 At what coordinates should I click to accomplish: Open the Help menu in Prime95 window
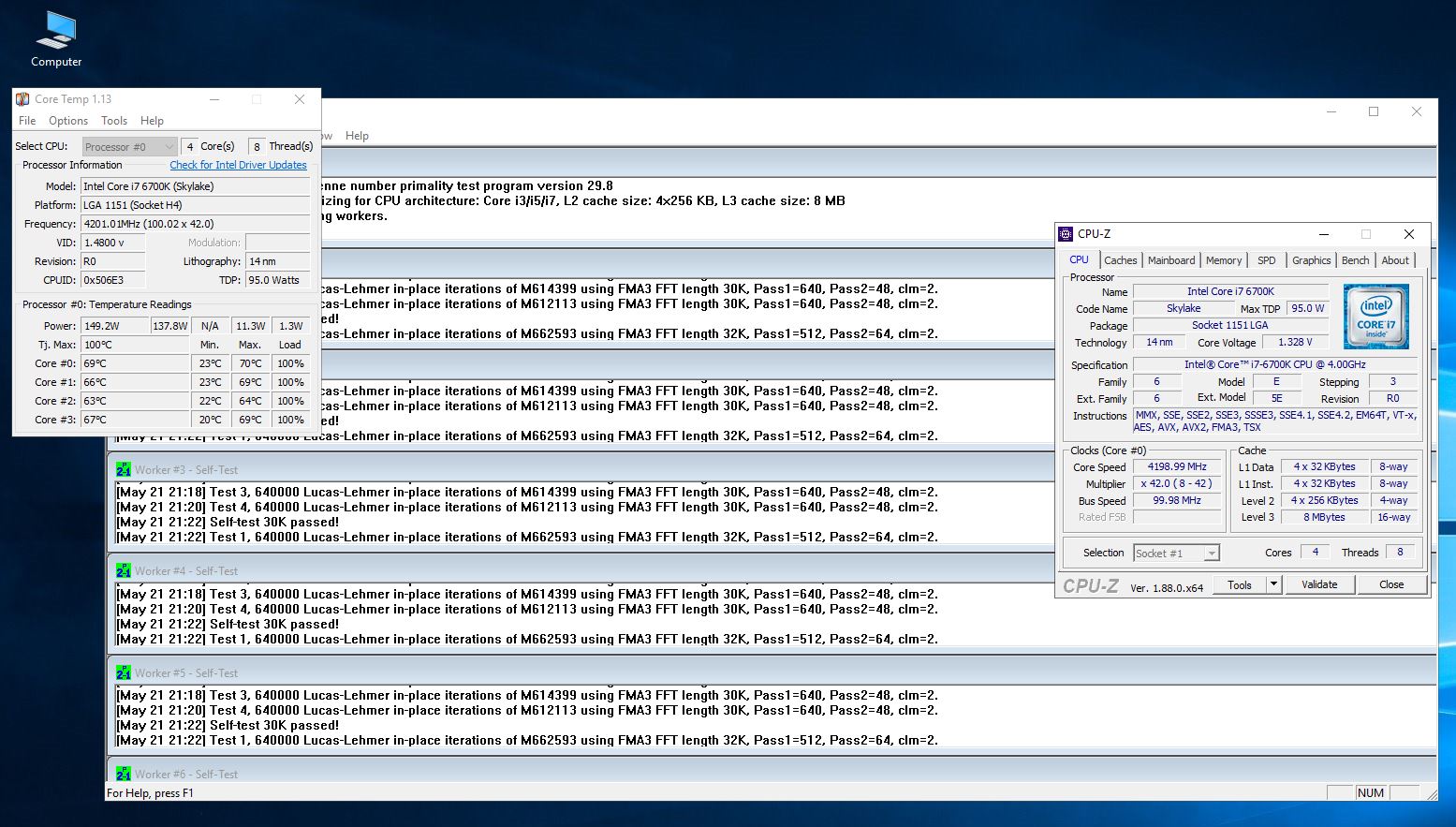357,136
